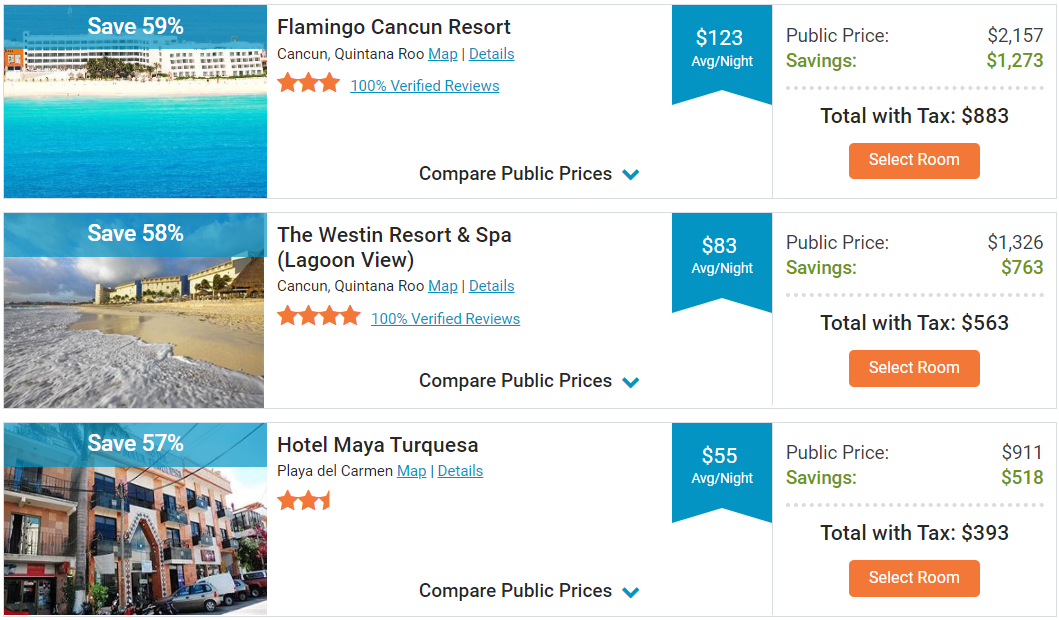Screen dimensions: 1059x620
Task: Select Room for Hotel Maya Turquesa
Action: pyautogui.click(x=914, y=578)
